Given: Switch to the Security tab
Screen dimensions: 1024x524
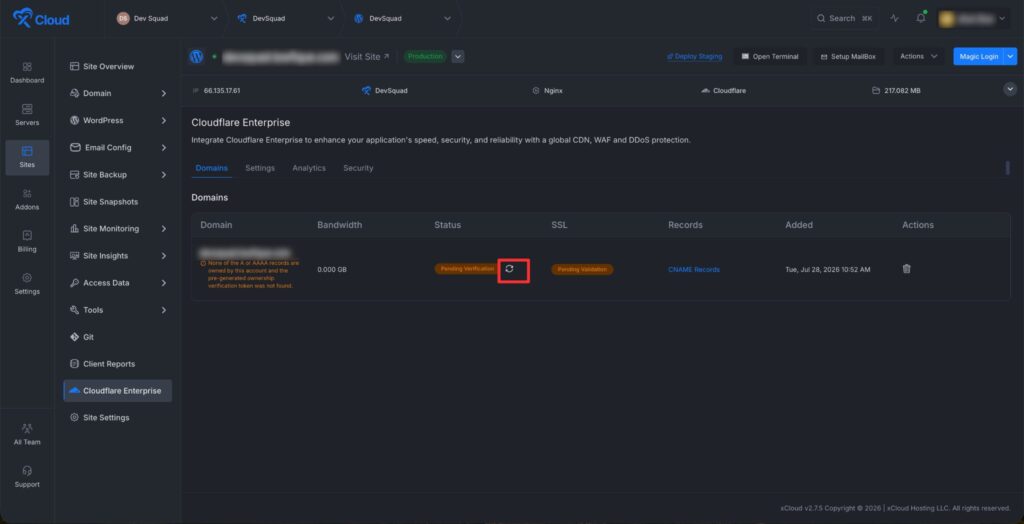Looking at the screenshot, I should pos(359,169).
